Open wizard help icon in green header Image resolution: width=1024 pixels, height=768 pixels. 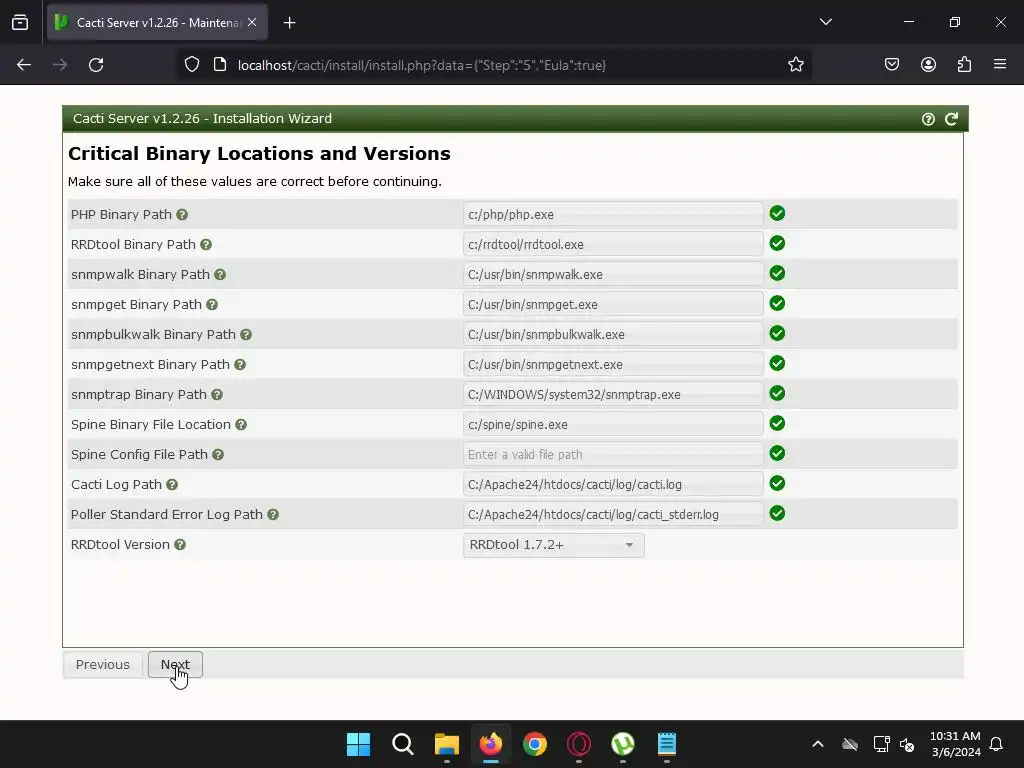(x=928, y=120)
